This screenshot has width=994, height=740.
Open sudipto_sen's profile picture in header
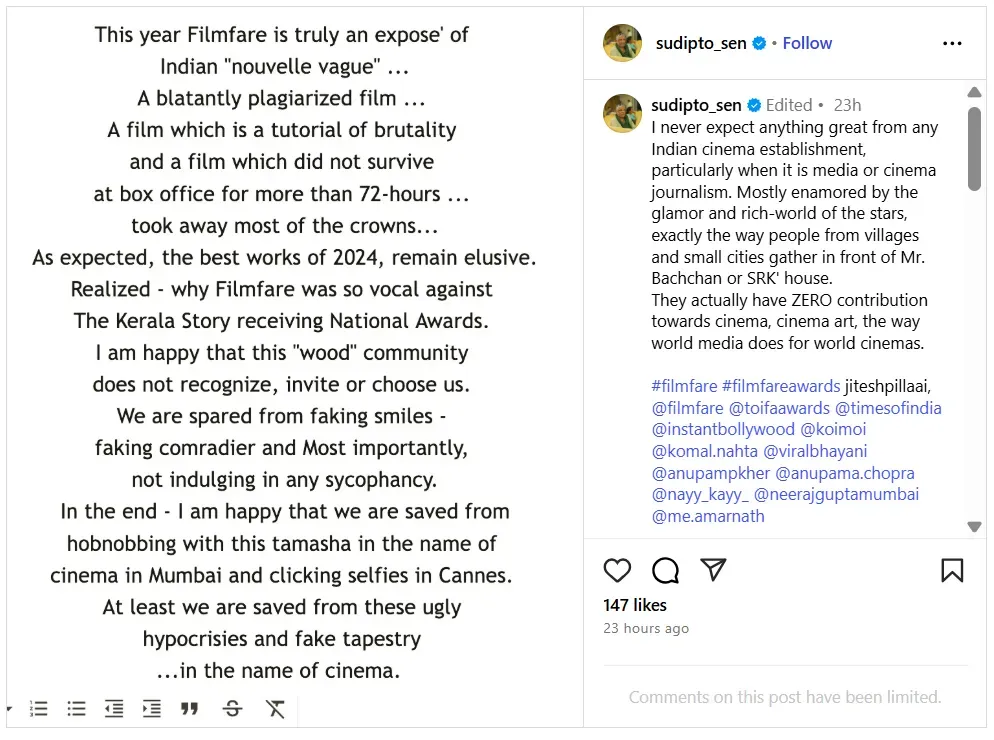click(x=622, y=44)
